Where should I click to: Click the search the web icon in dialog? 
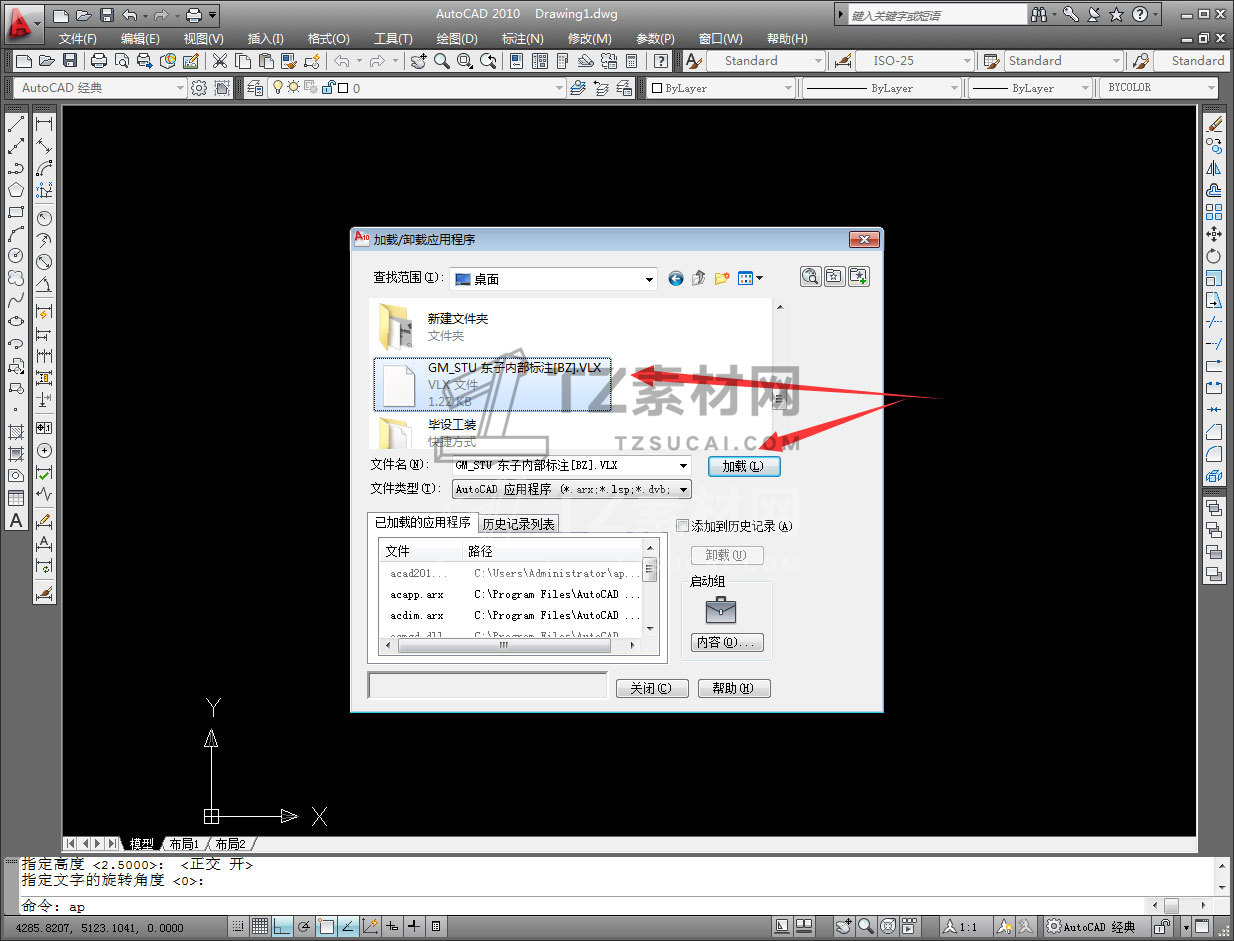810,277
